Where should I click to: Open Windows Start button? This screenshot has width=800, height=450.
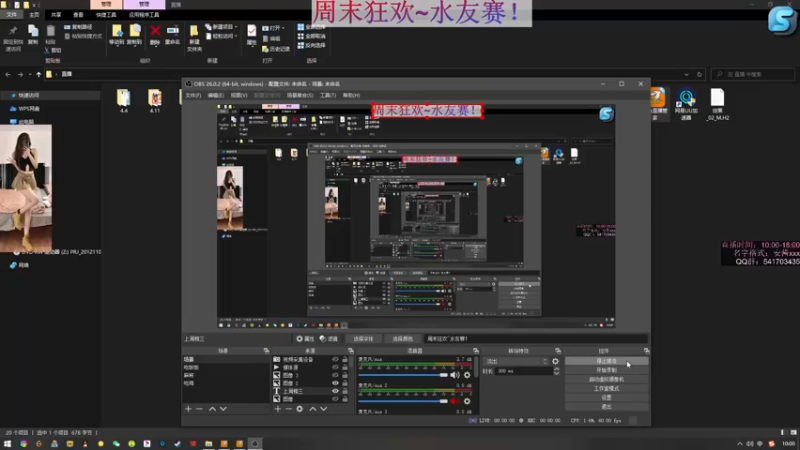click(7, 443)
